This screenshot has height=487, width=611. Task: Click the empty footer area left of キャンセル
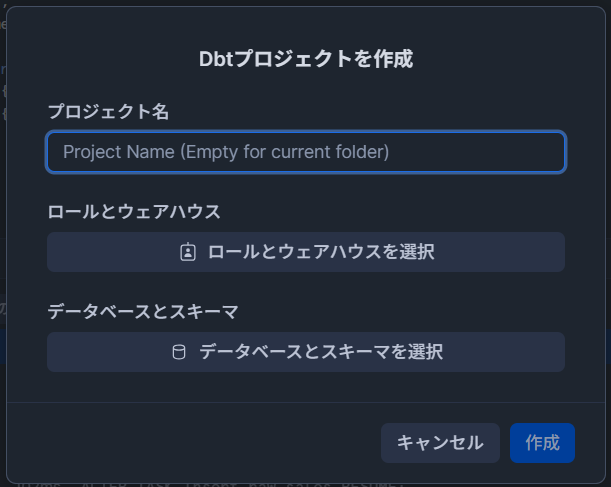tap(194, 443)
